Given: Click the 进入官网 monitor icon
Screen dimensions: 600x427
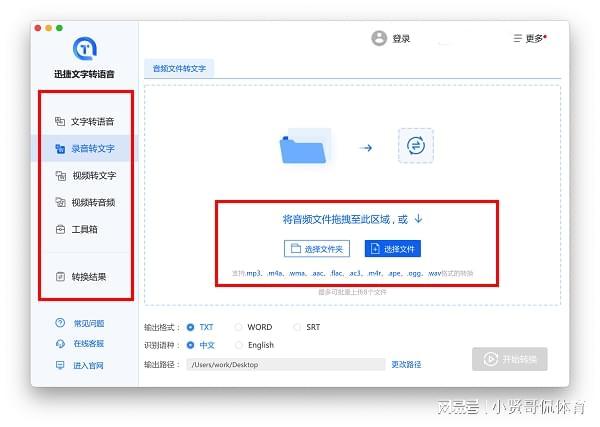Looking at the screenshot, I should coord(60,365).
